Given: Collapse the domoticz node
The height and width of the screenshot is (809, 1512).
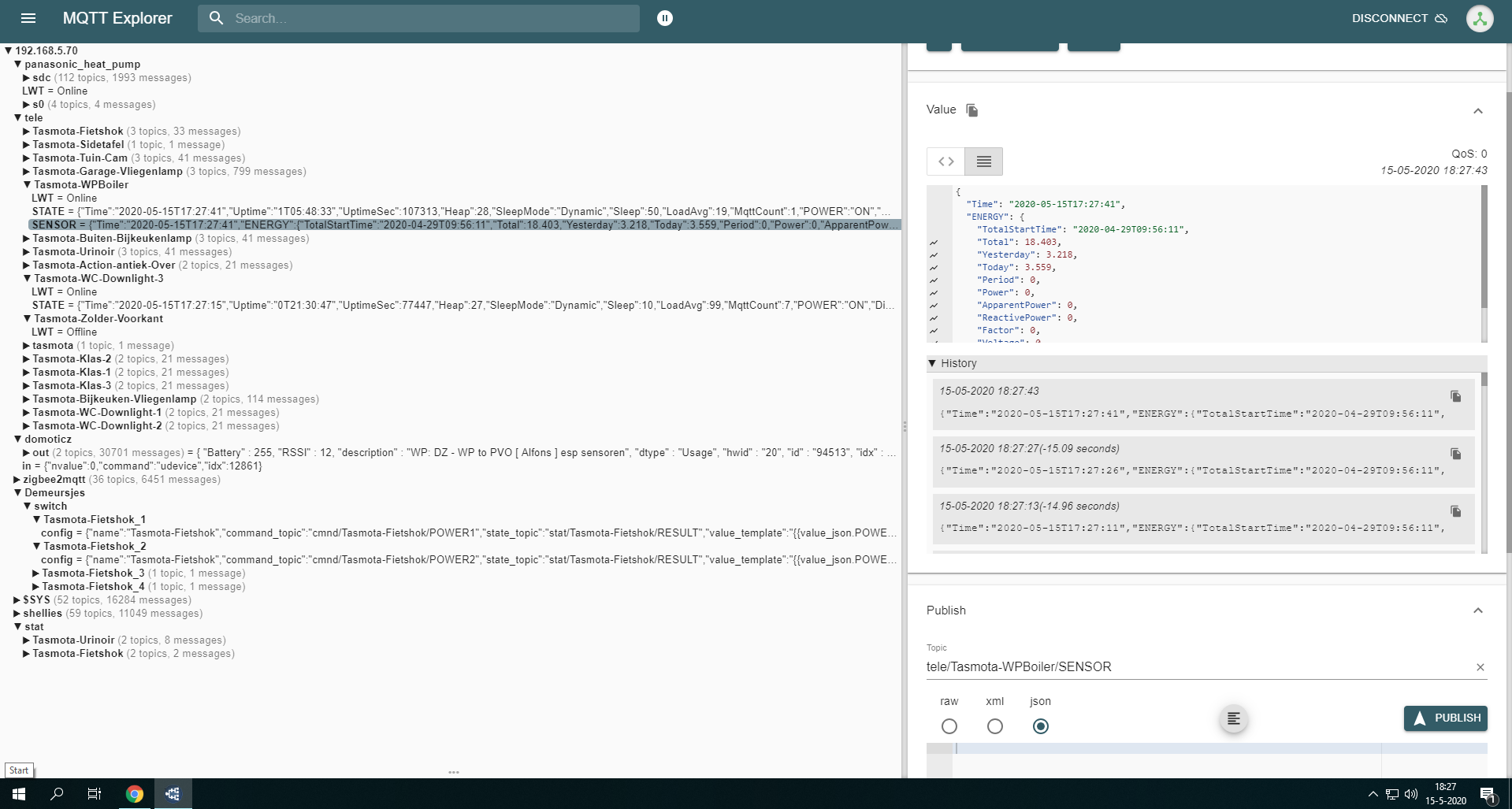Looking at the screenshot, I should coord(17,439).
